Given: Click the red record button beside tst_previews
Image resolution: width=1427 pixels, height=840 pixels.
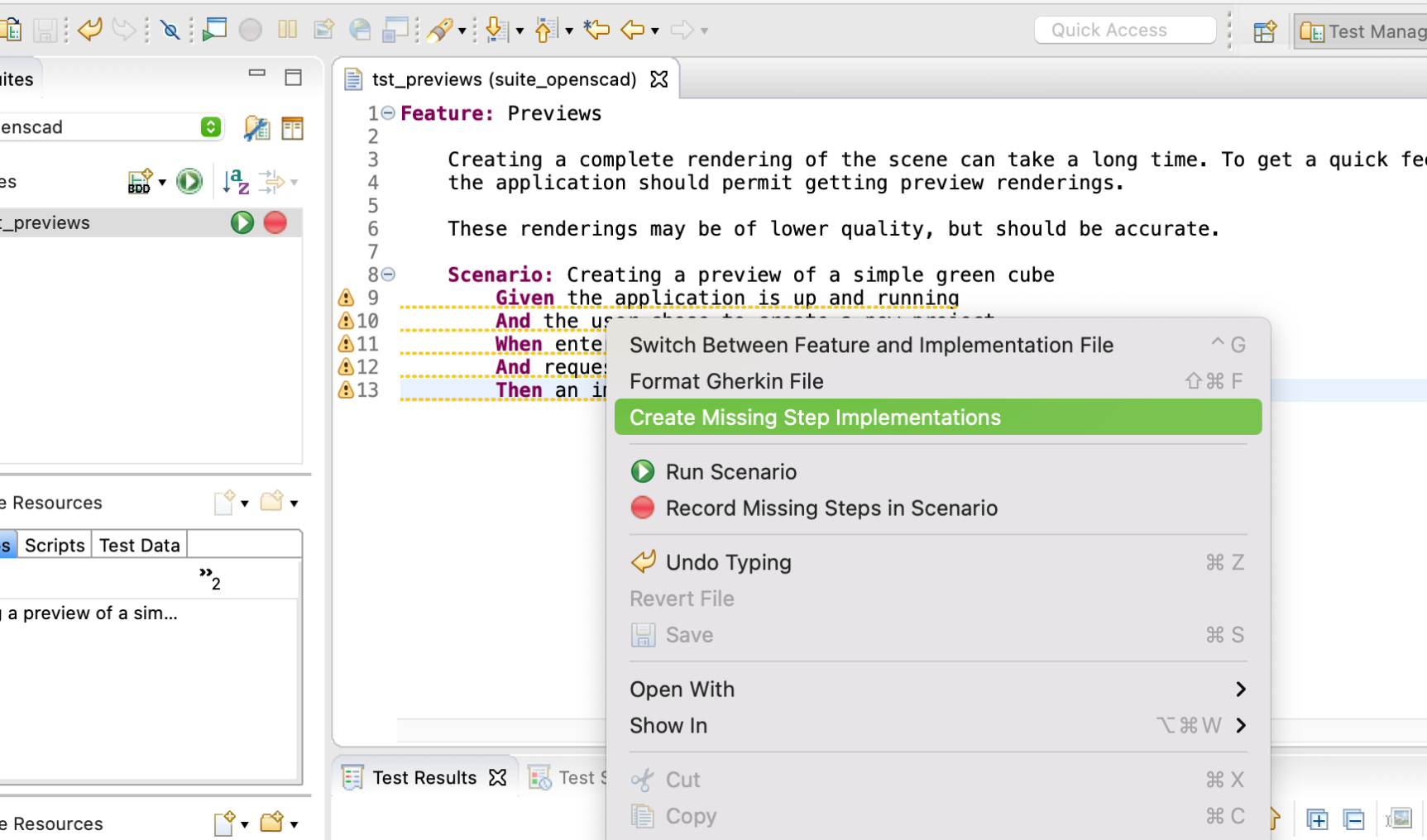Looking at the screenshot, I should pyautogui.click(x=275, y=222).
